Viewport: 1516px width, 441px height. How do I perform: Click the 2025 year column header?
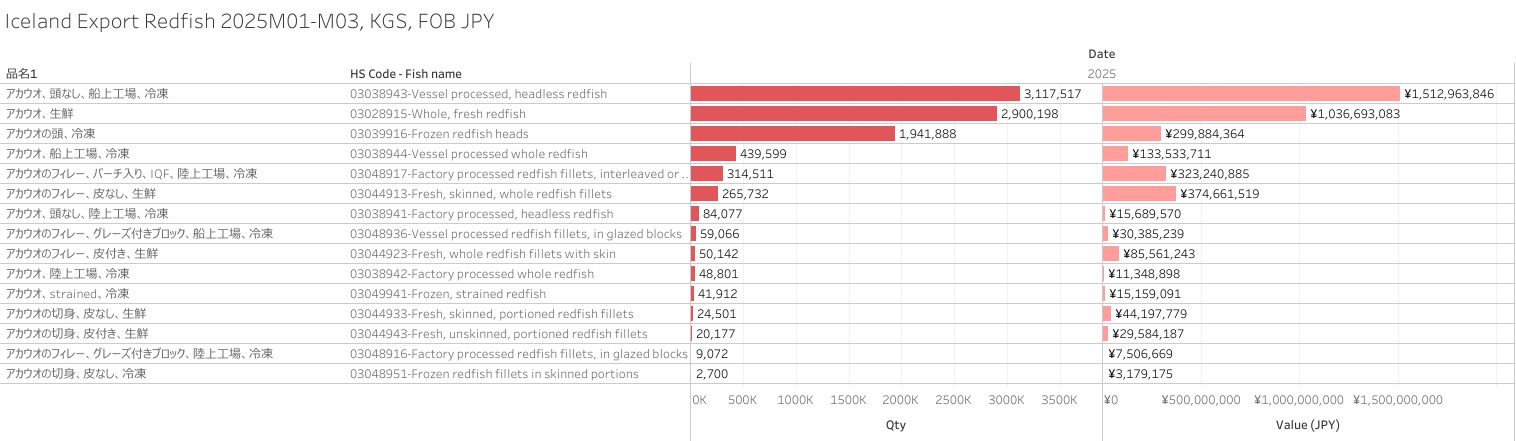[x=1102, y=73]
